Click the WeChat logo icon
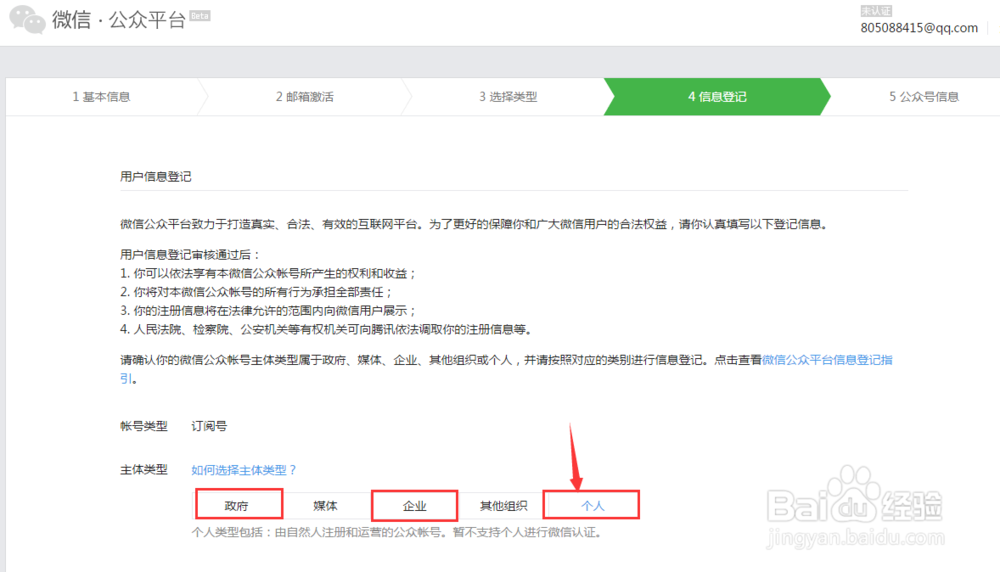This screenshot has height=572, width=1000. [x=27, y=19]
